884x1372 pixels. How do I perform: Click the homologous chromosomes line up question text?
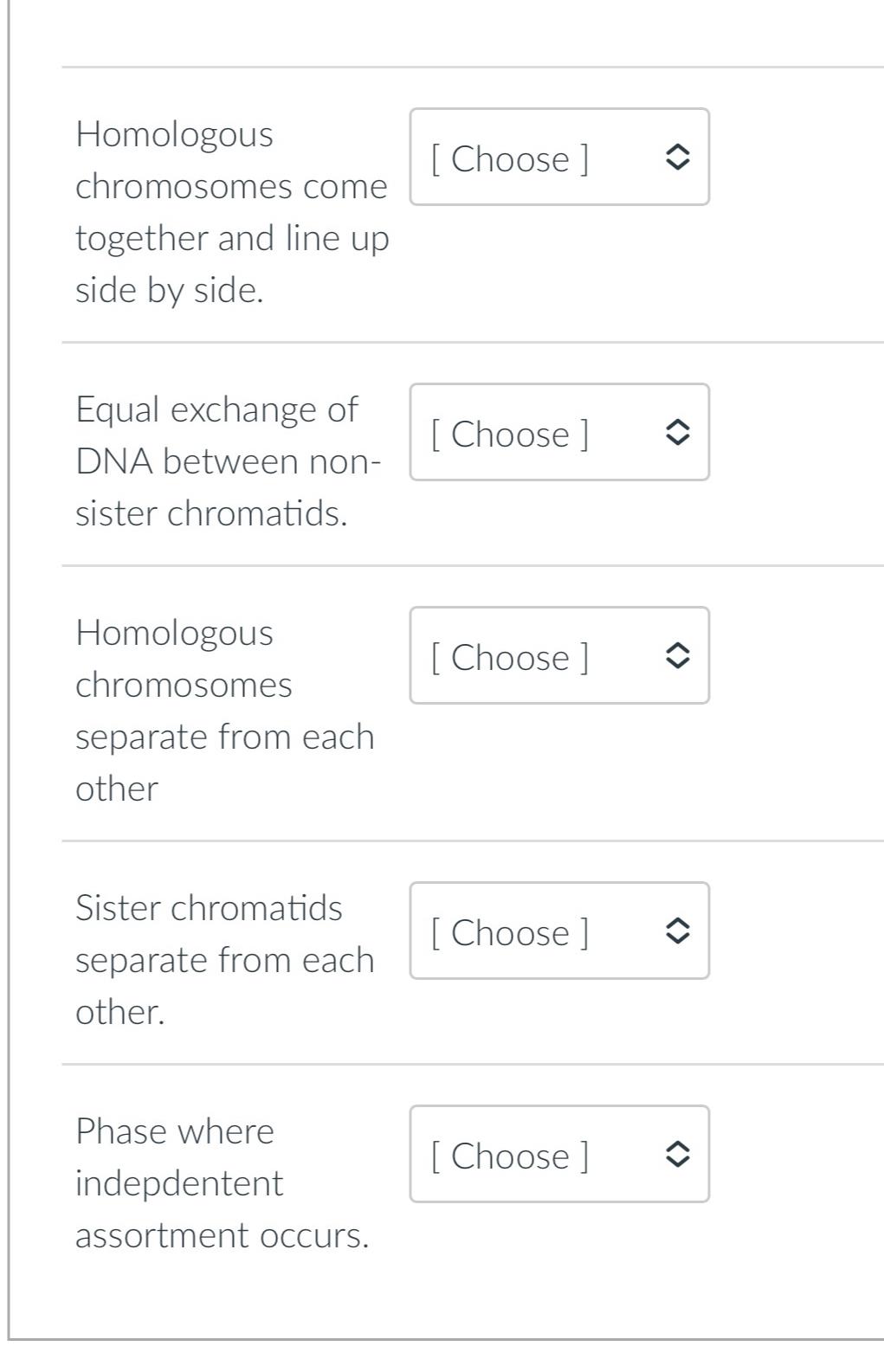(x=230, y=212)
